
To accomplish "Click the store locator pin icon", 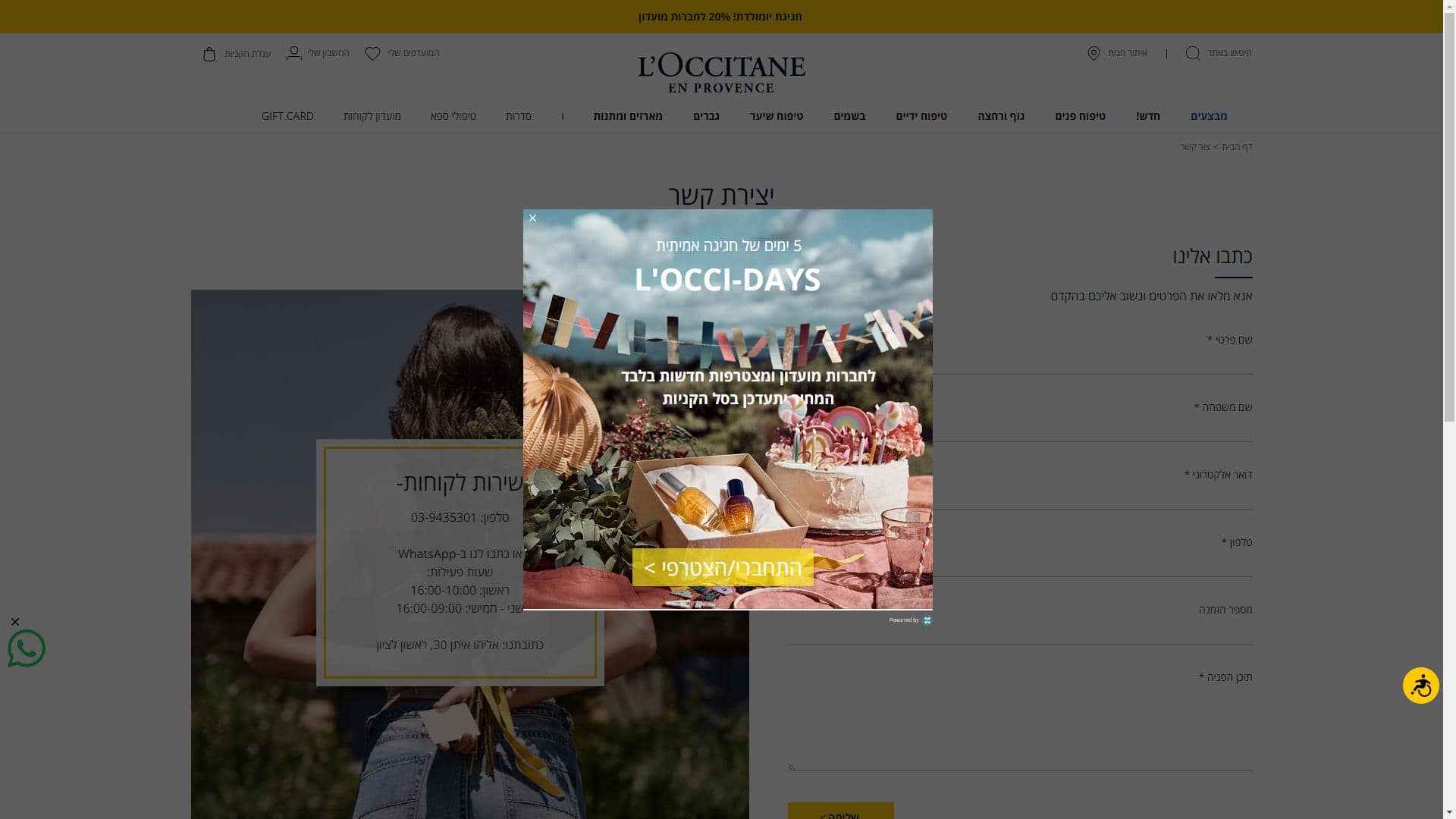I will click(1094, 53).
